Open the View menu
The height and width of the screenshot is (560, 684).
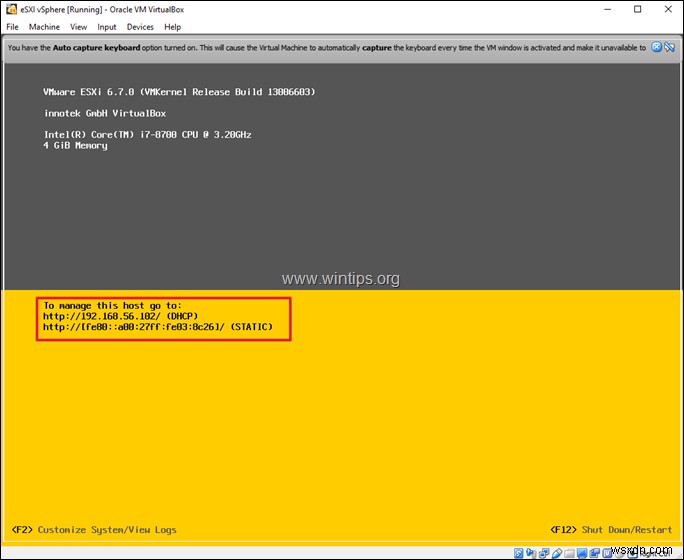point(79,27)
